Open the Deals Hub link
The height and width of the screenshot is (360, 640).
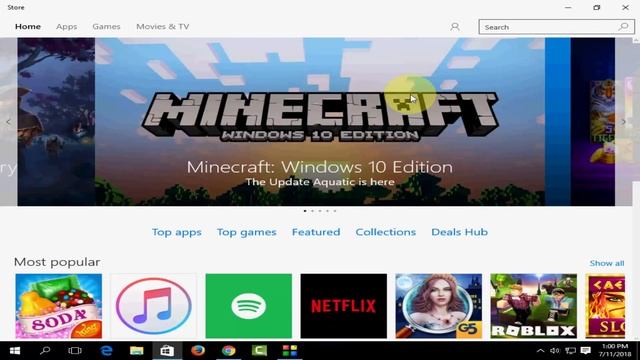(460, 232)
